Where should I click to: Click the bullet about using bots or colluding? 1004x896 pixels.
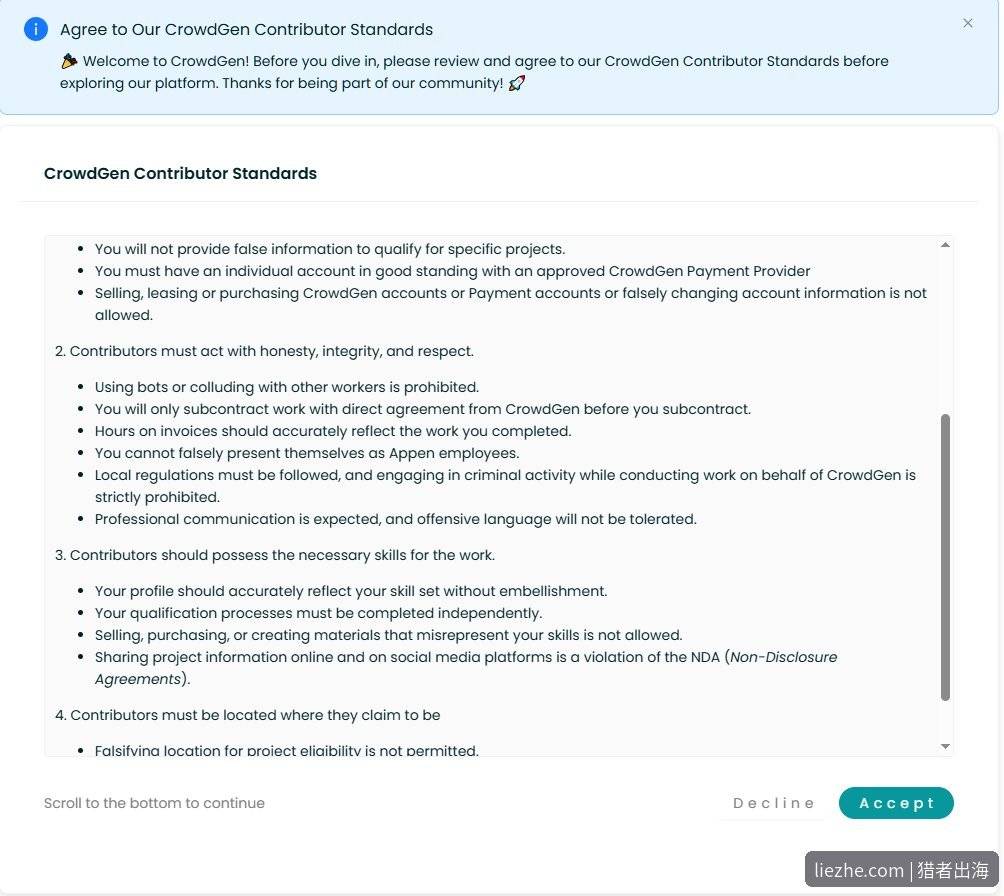[287, 387]
